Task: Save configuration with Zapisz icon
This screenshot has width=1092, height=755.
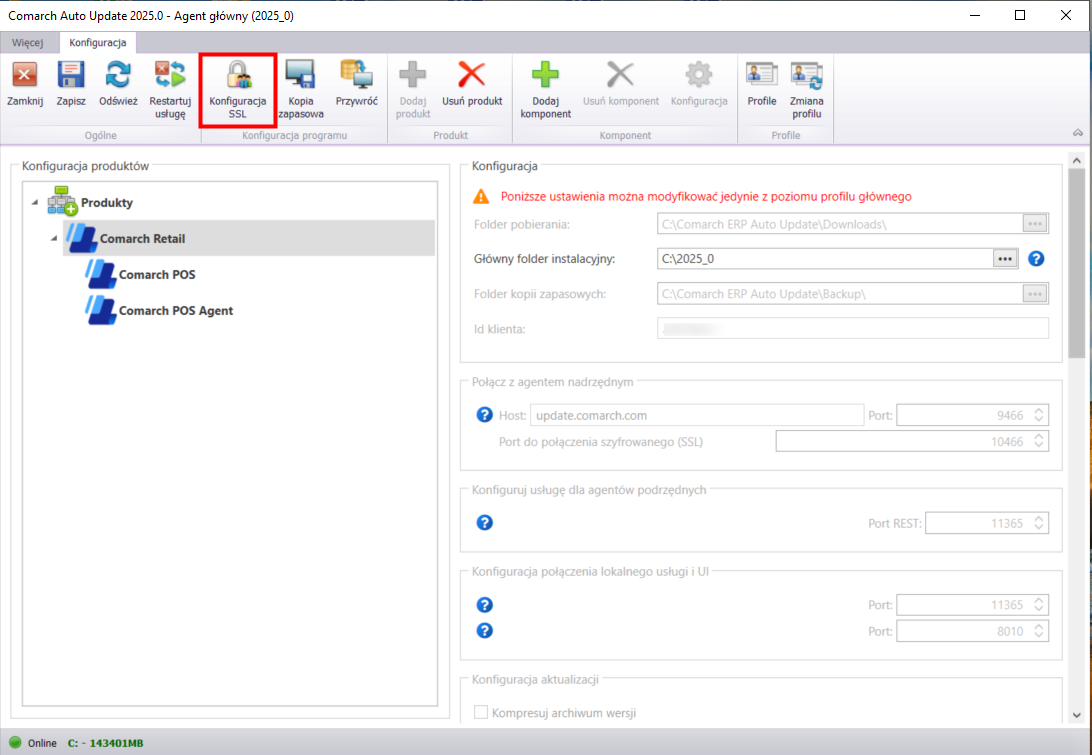Action: (x=71, y=75)
